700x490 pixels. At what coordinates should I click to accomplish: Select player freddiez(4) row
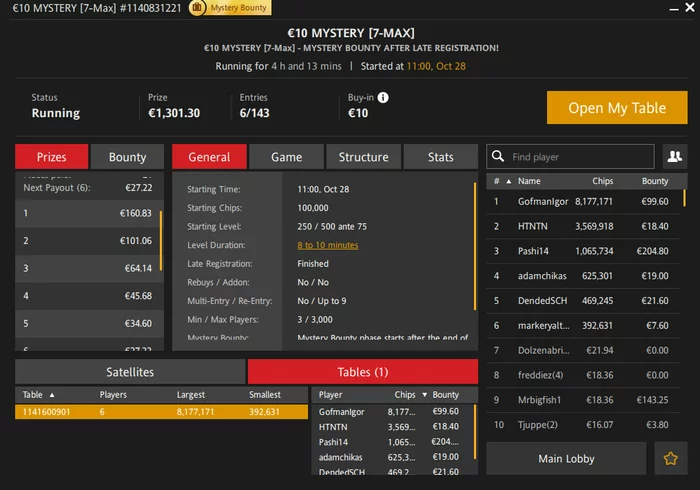point(583,375)
